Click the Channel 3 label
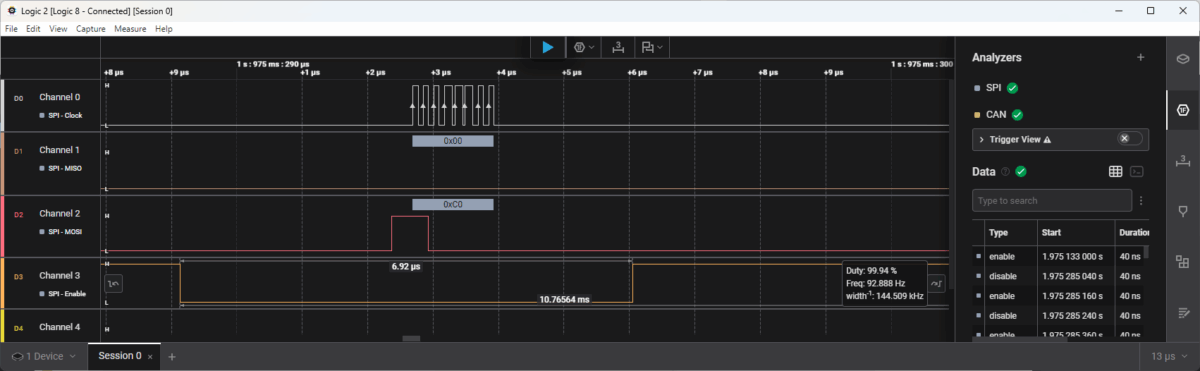The width and height of the screenshot is (1200, 371). [59, 275]
